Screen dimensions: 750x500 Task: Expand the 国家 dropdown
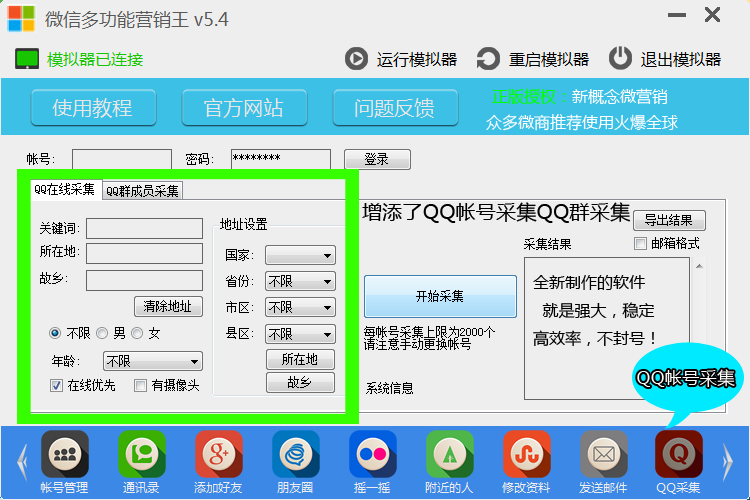[x=300, y=256]
